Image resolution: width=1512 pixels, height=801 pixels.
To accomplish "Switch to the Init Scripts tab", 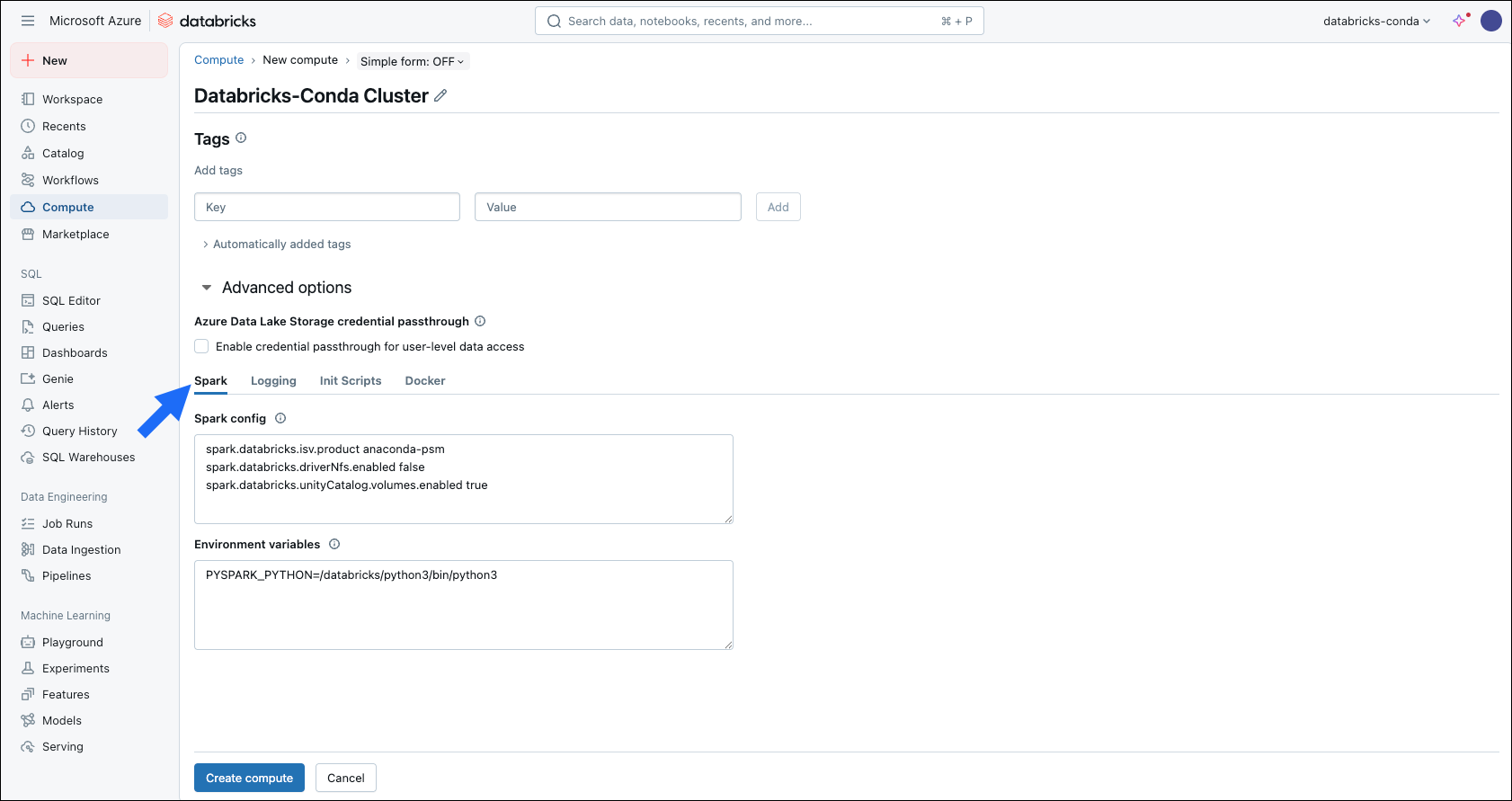I will (351, 381).
